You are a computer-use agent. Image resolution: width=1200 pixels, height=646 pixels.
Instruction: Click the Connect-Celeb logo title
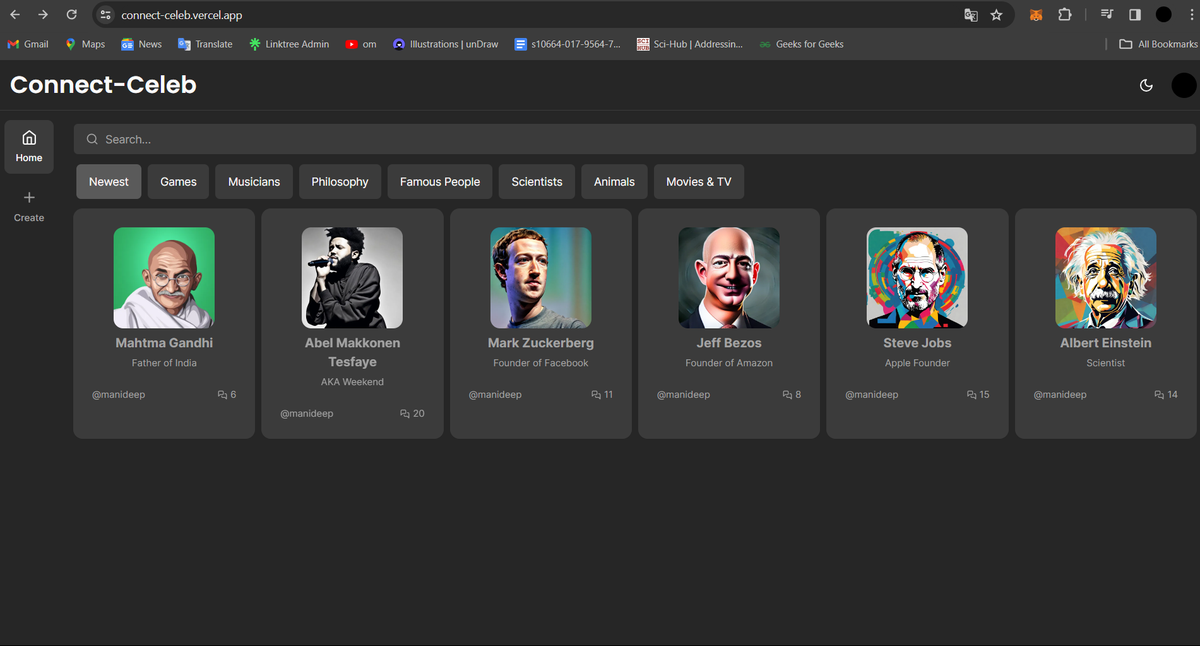[x=103, y=85]
